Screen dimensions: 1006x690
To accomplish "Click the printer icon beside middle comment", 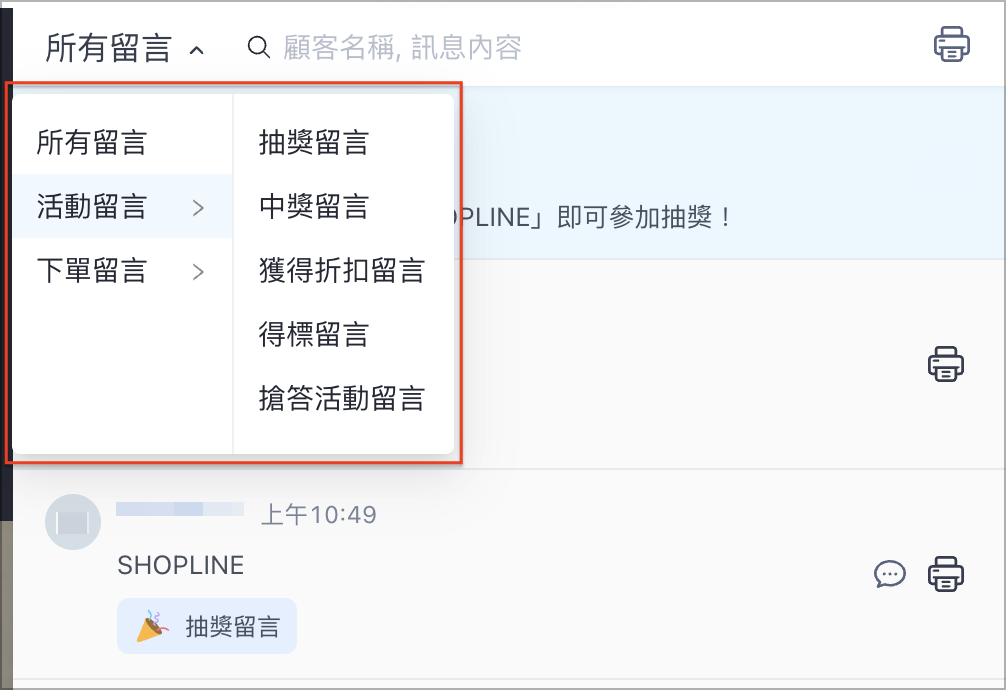I will (x=946, y=364).
